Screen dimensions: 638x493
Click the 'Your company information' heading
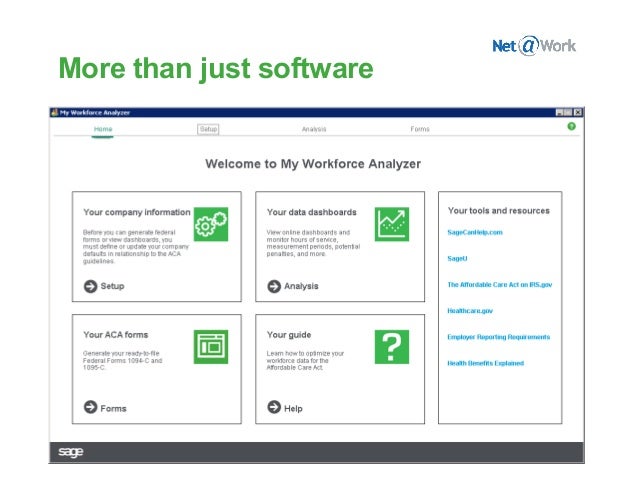[x=137, y=212]
